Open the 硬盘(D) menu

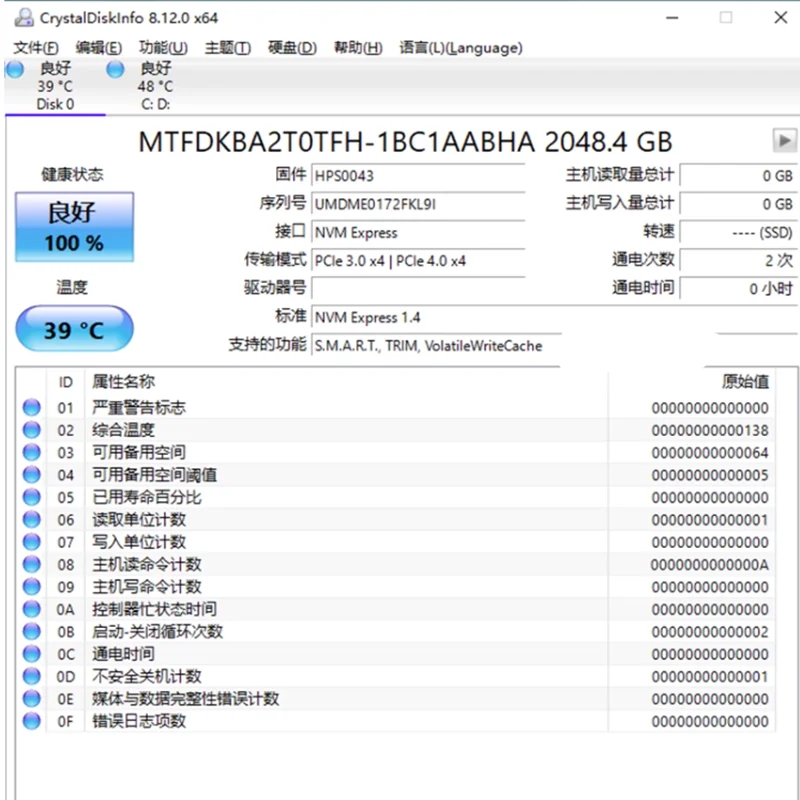[292, 48]
